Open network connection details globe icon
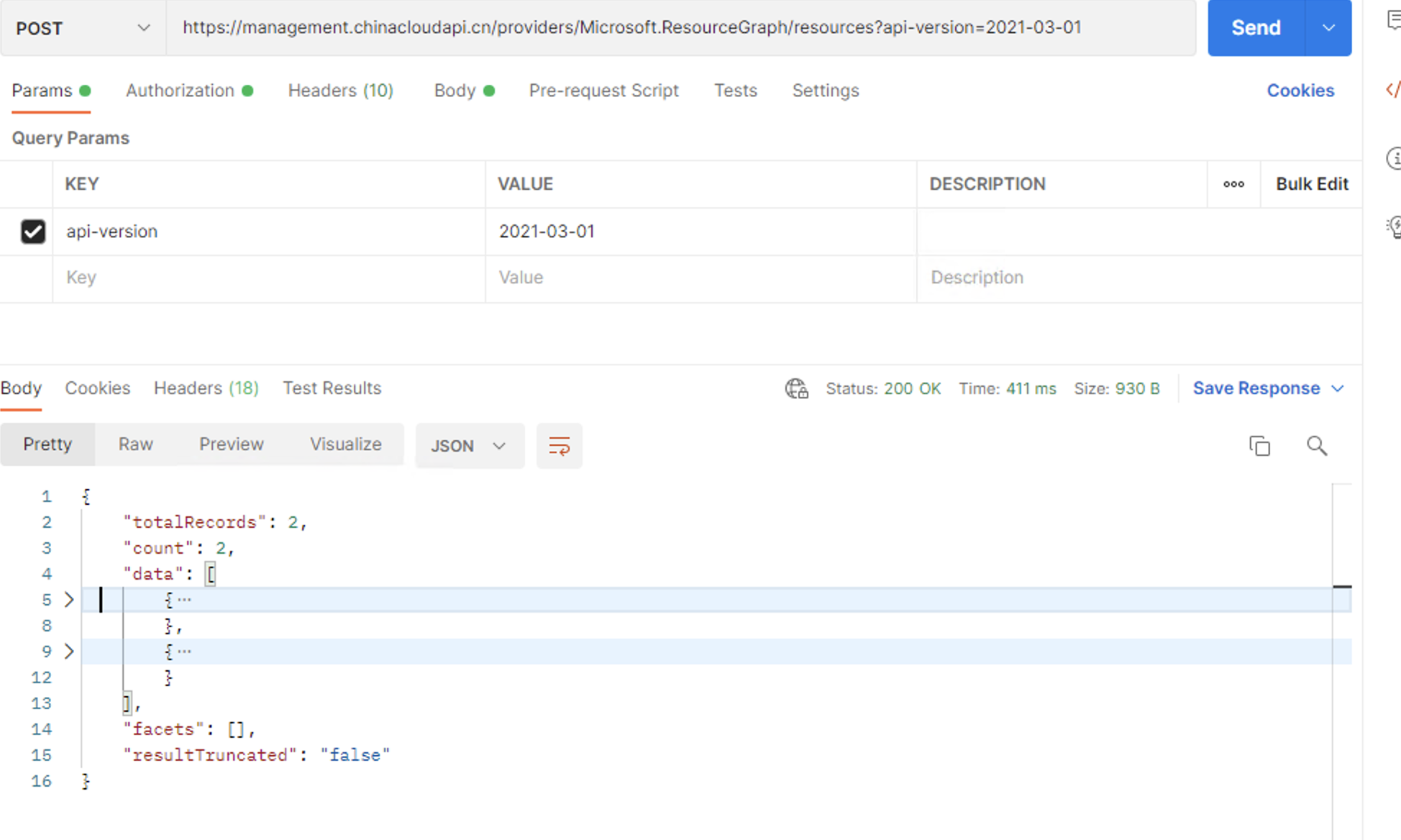Image resolution: width=1401 pixels, height=840 pixels. 796,388
